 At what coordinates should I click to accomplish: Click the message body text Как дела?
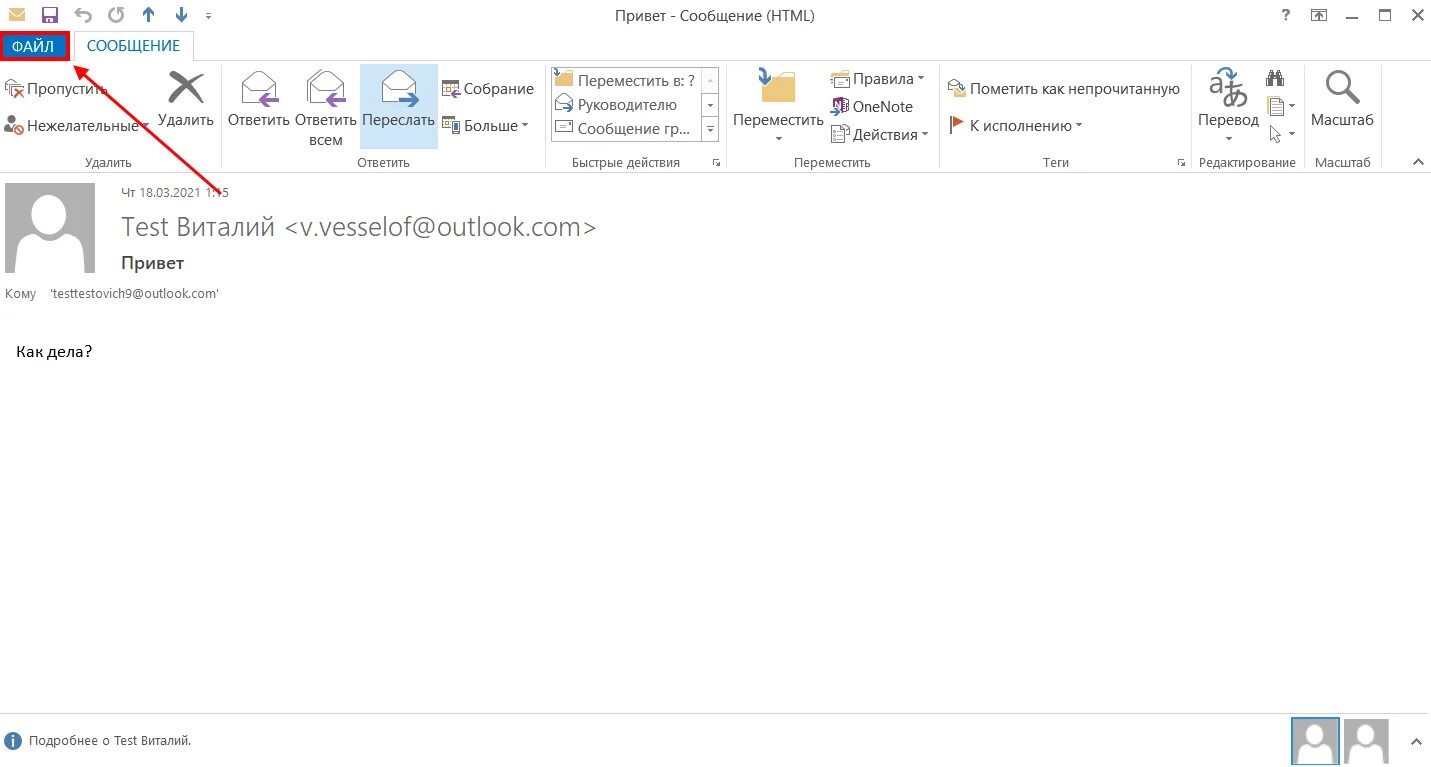click(x=55, y=351)
